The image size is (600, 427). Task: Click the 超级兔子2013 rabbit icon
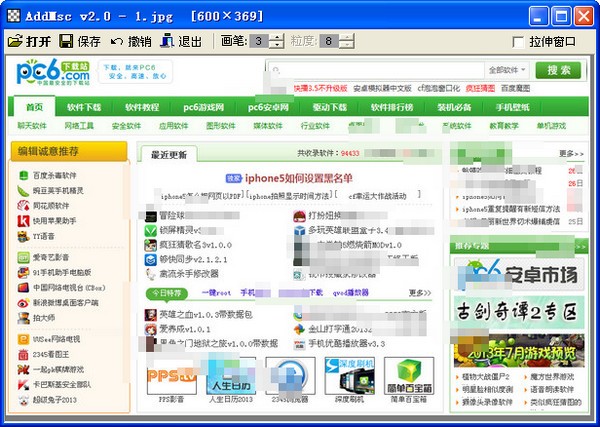pos(23,400)
